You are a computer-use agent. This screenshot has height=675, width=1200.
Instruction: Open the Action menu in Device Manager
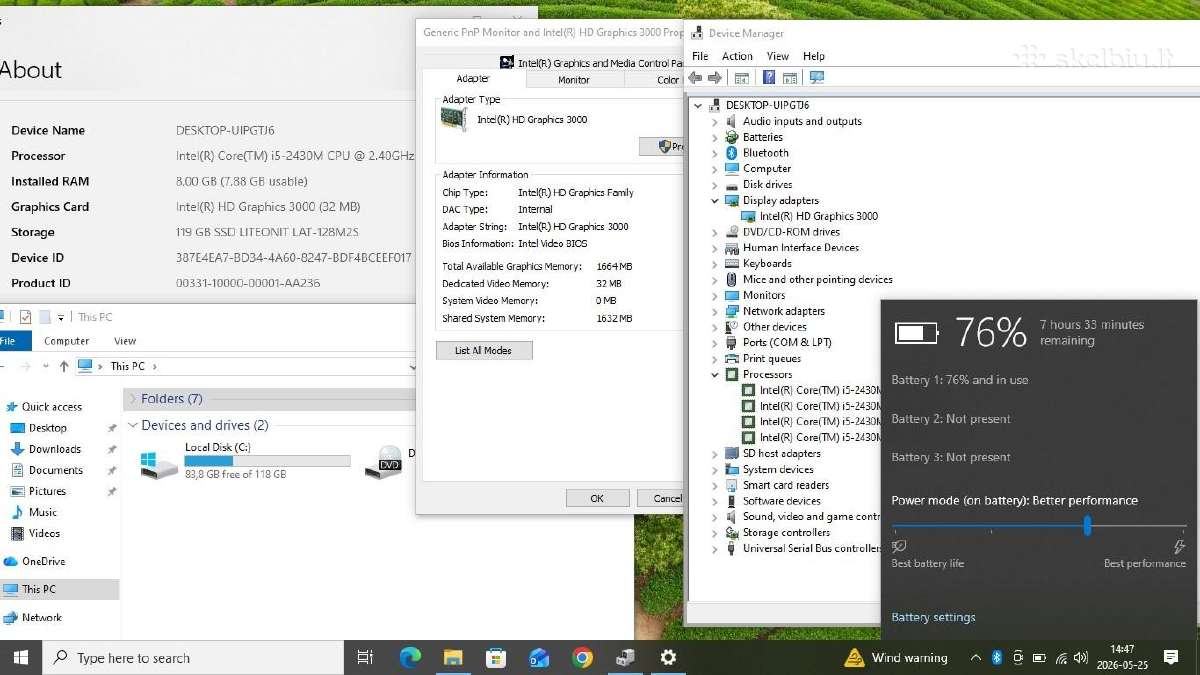(x=737, y=56)
